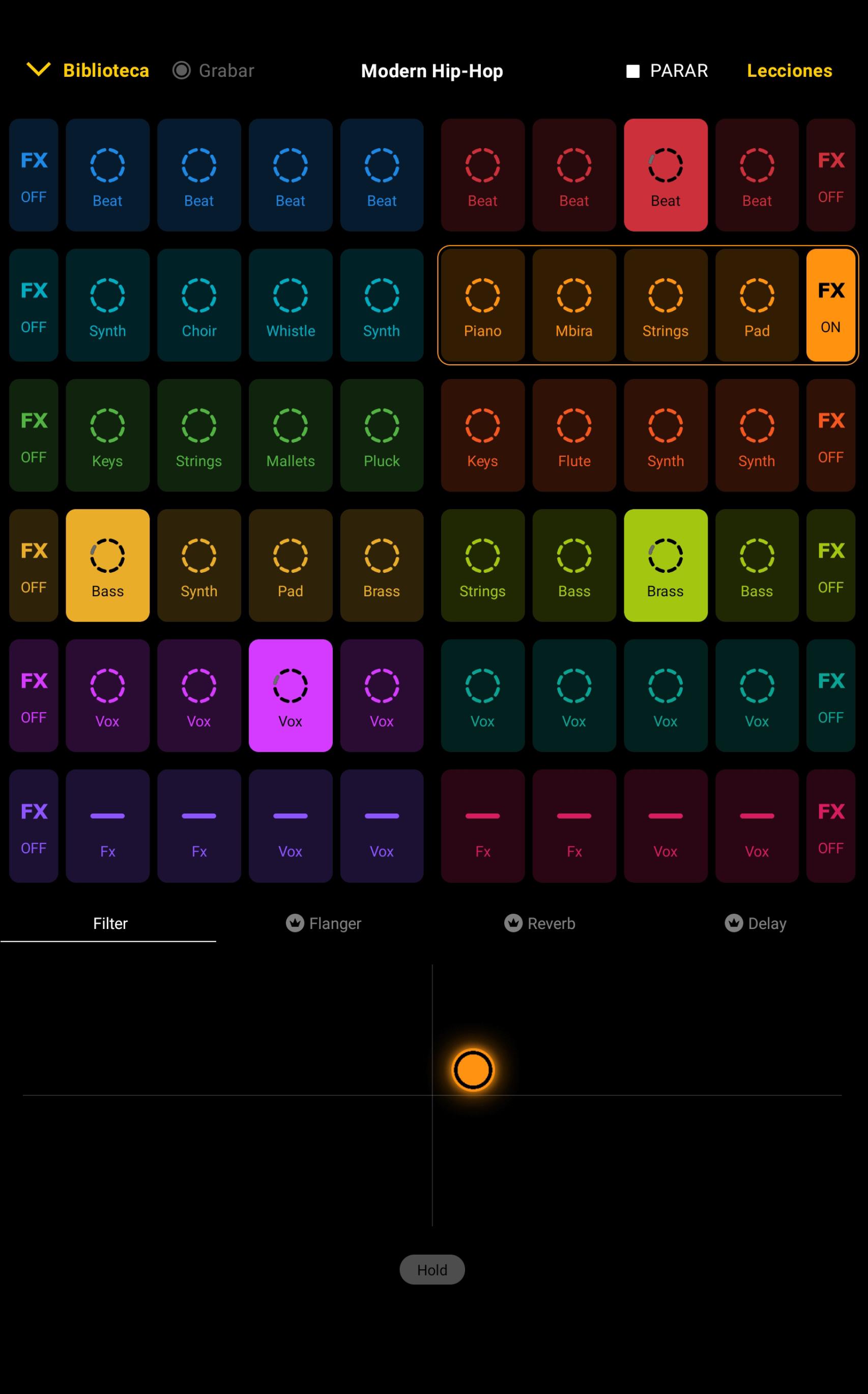
Task: Enable FX for the blue Beat row
Action: pyautogui.click(x=33, y=175)
